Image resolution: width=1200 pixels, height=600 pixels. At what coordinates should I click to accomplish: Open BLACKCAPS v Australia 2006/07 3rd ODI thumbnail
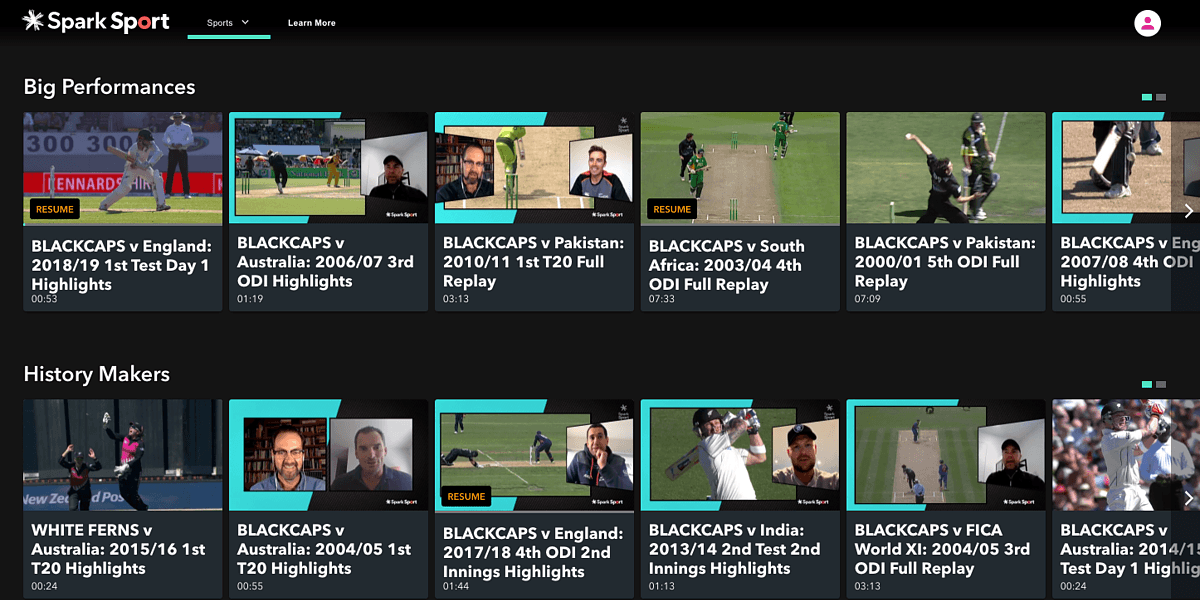[x=328, y=167]
